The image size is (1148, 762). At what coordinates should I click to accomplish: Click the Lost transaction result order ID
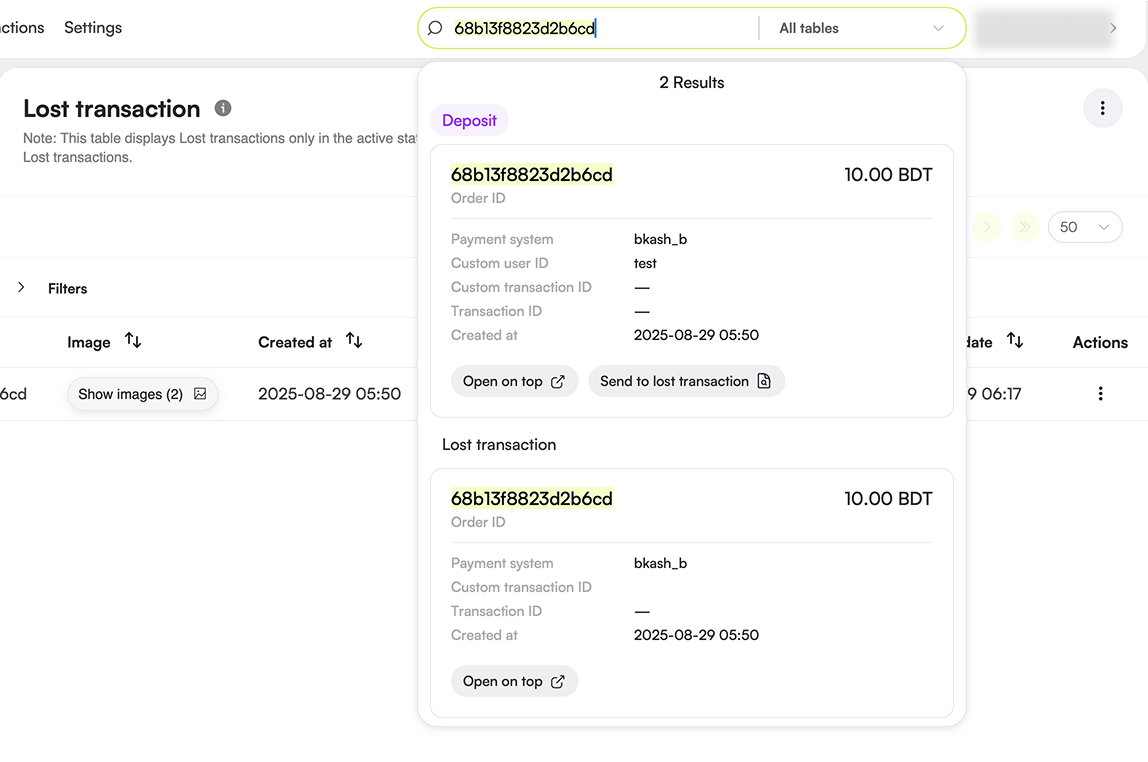(531, 499)
